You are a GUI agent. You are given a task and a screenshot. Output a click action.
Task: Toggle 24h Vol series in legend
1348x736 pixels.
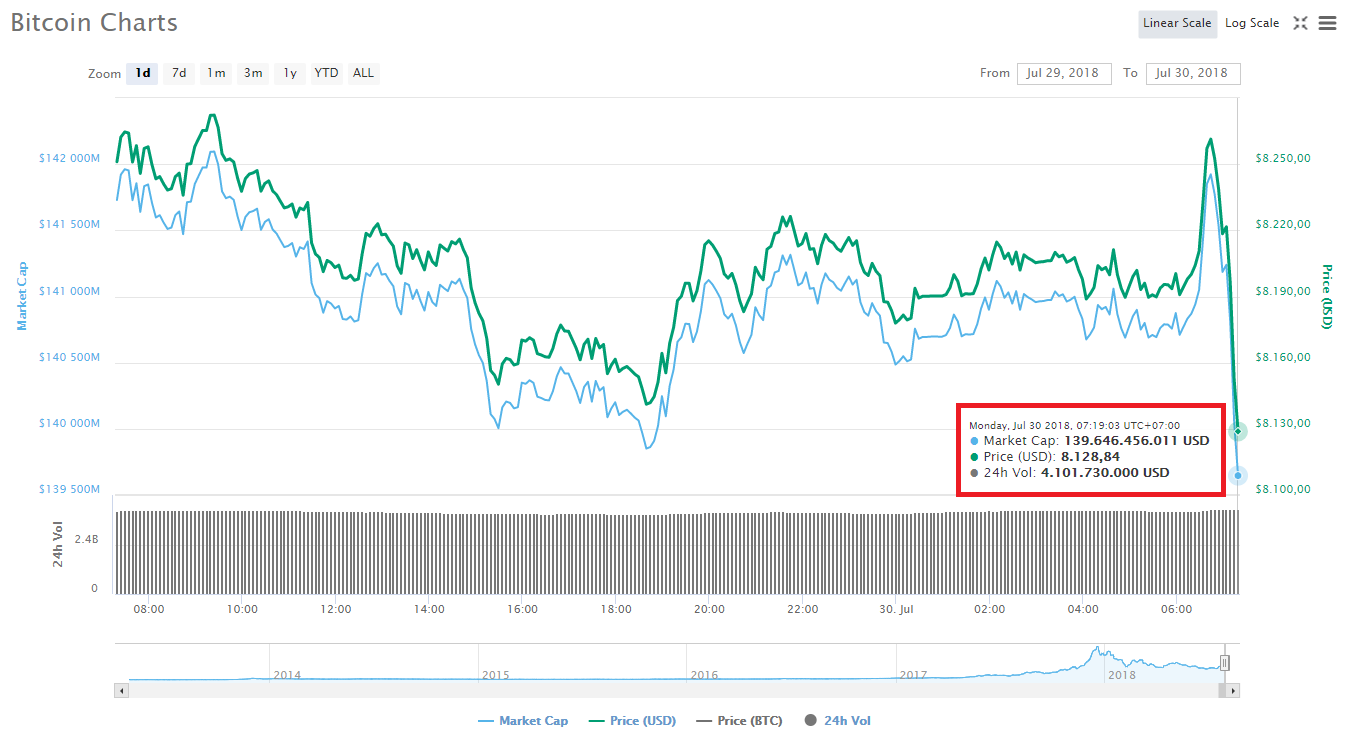[x=838, y=720]
